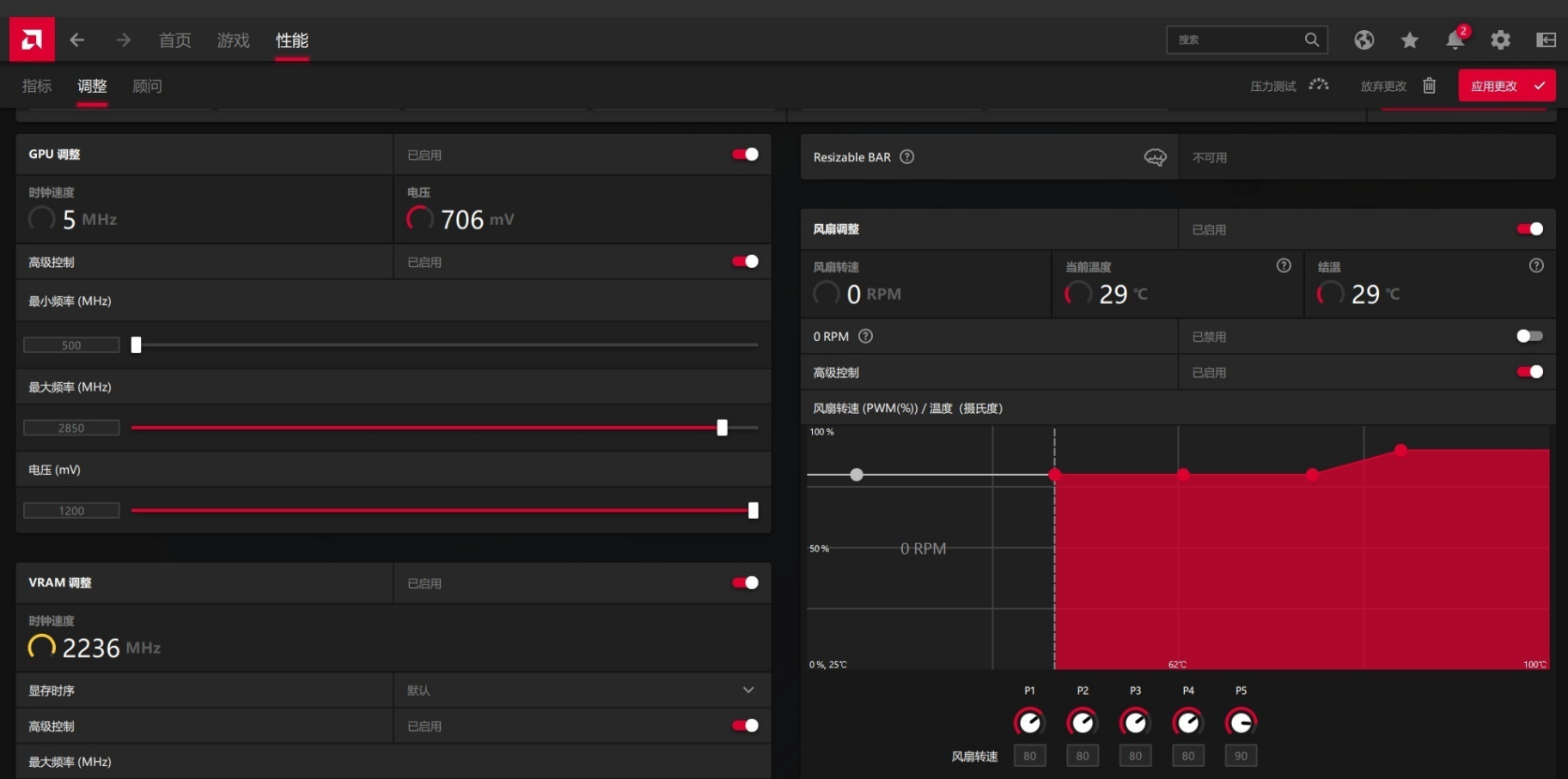The width and height of the screenshot is (1568, 779).
Task: Expand the 显存时序 dropdown
Action: (748, 691)
